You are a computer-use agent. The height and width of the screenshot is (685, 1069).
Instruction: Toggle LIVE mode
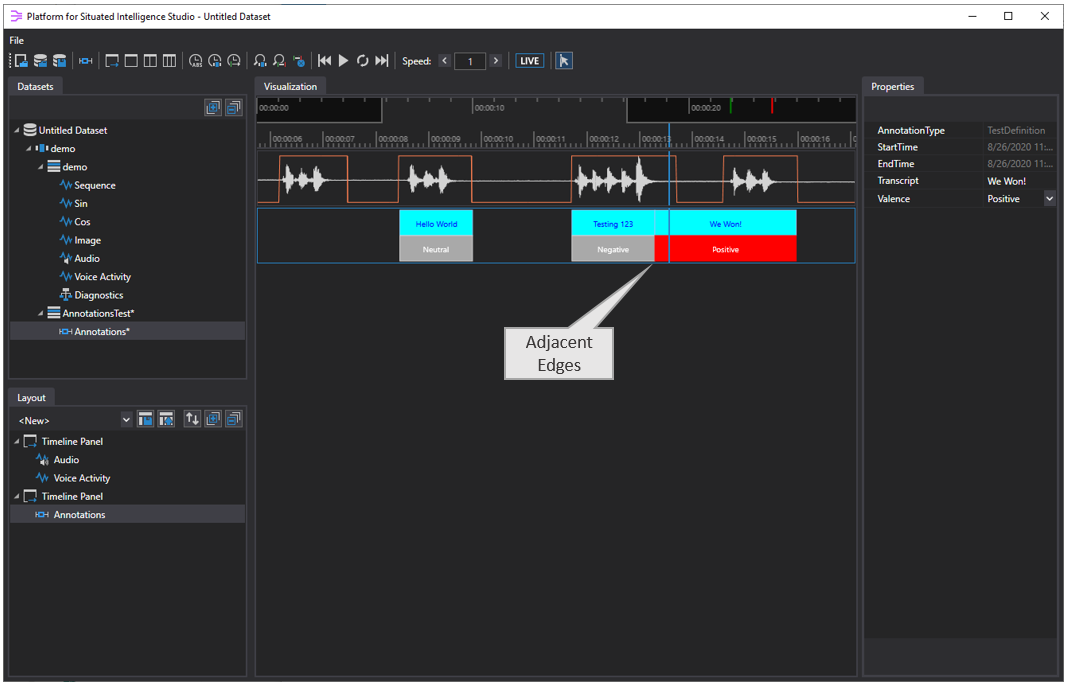pos(530,61)
